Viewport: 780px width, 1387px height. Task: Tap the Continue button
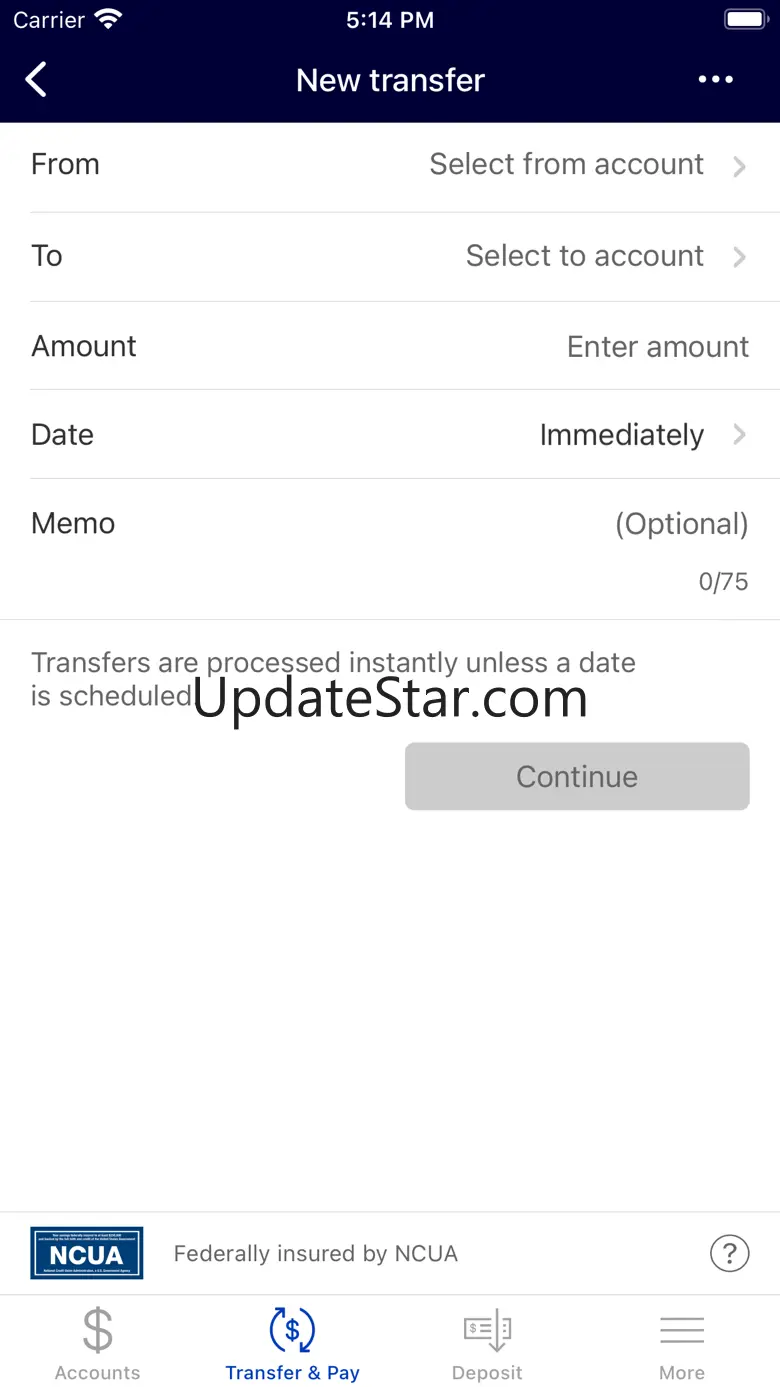click(x=577, y=776)
